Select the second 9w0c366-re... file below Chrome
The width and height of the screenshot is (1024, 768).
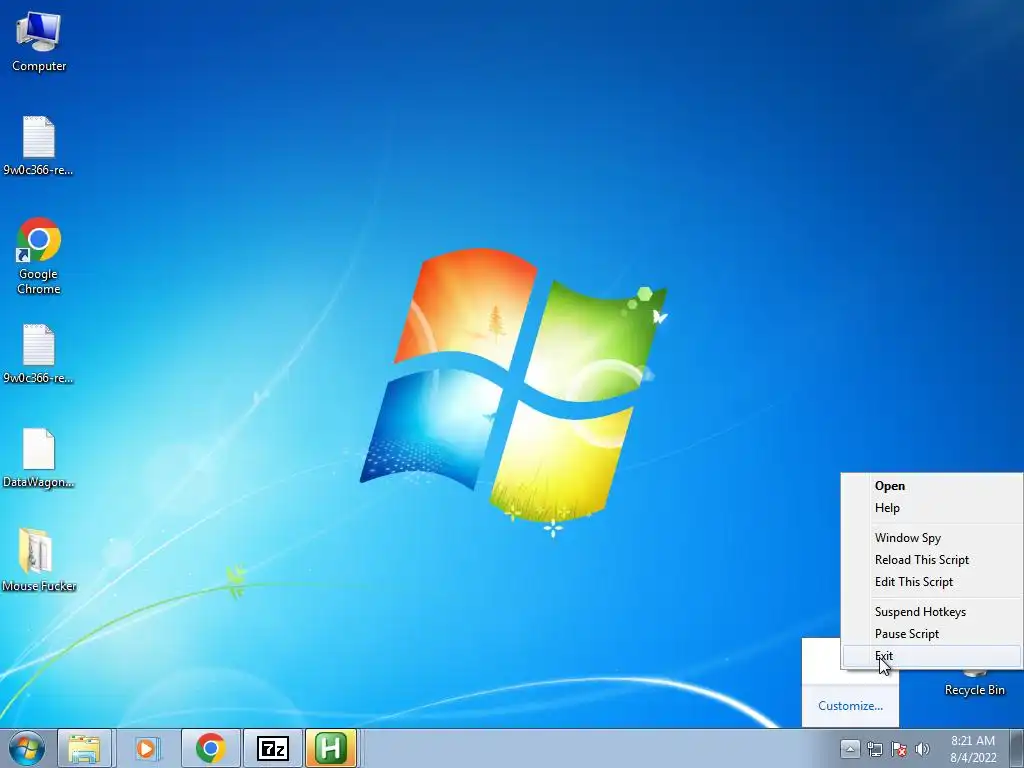click(39, 353)
